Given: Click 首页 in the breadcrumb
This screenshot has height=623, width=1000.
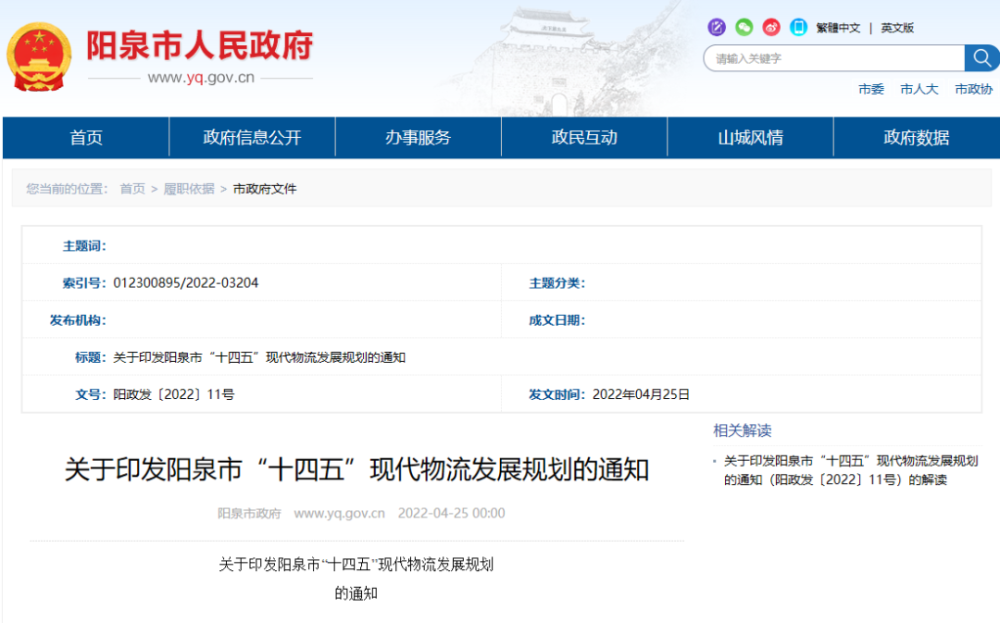Looking at the screenshot, I should click(x=133, y=189).
